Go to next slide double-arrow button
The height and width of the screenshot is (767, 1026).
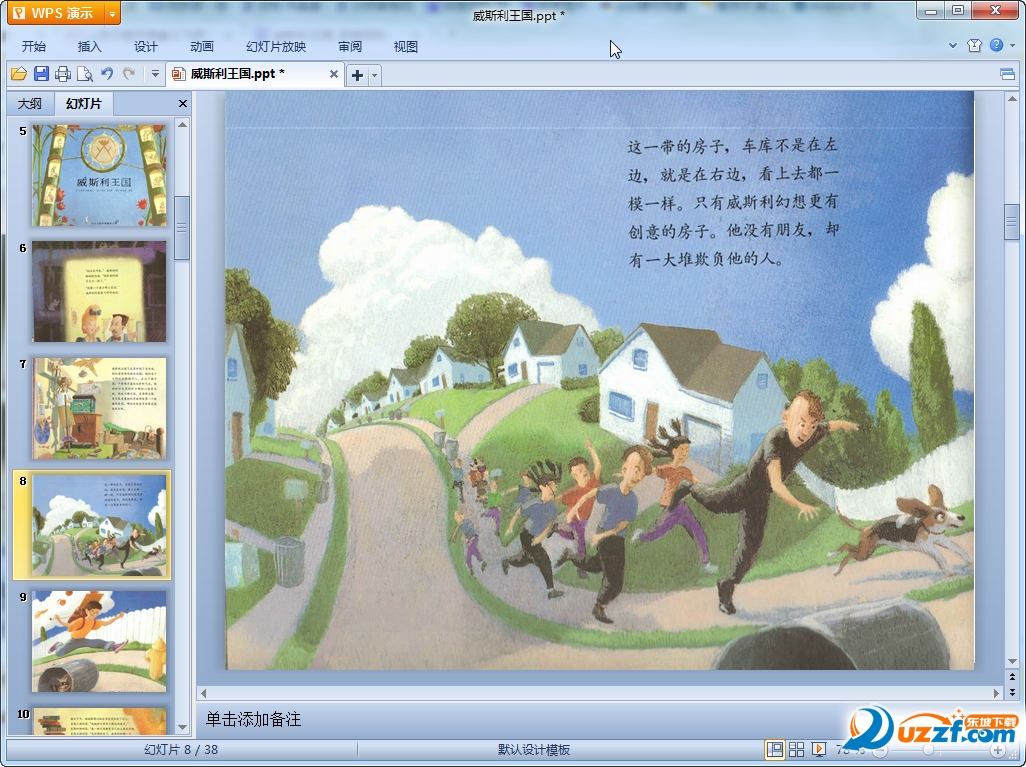[1012, 692]
